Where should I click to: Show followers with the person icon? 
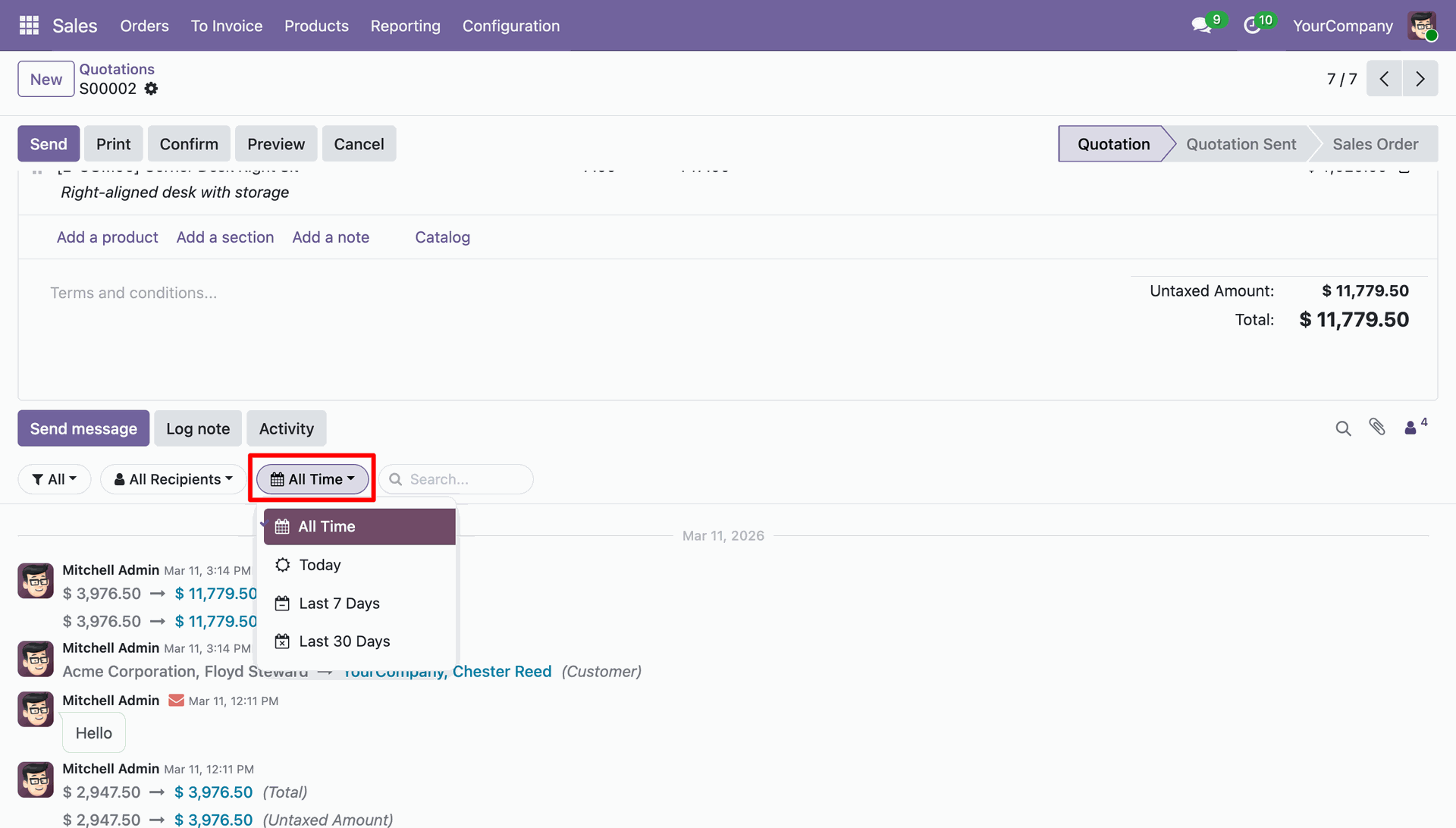click(x=1410, y=428)
